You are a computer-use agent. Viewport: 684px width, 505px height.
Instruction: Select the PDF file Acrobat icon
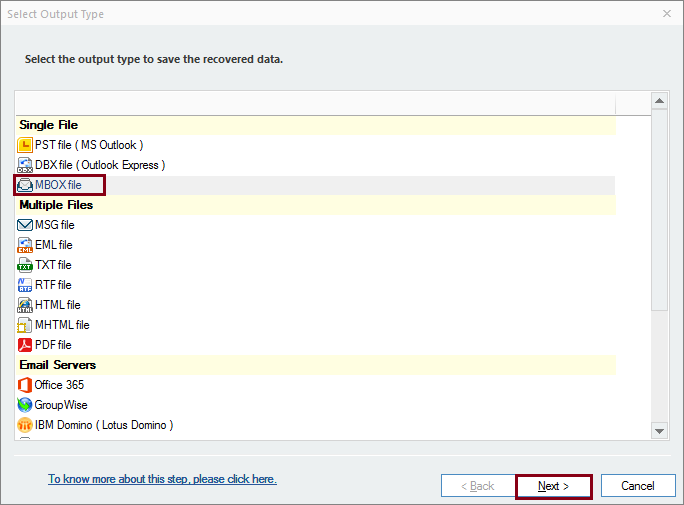click(x=25, y=345)
